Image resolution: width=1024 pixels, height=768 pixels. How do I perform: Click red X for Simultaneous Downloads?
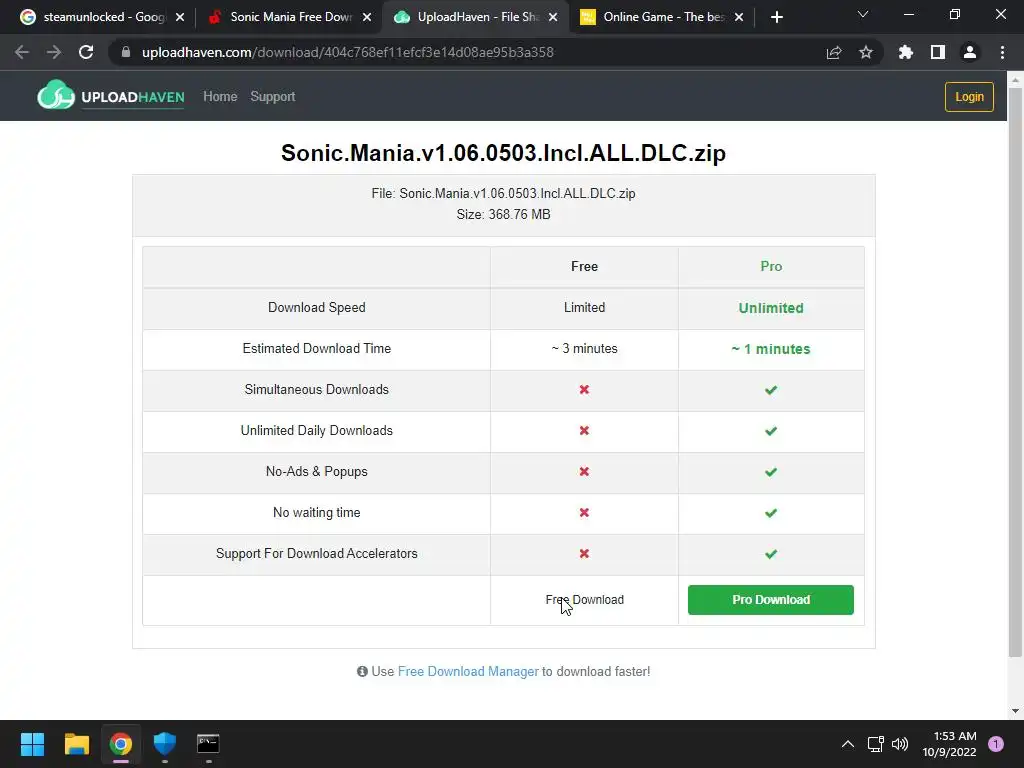(584, 389)
